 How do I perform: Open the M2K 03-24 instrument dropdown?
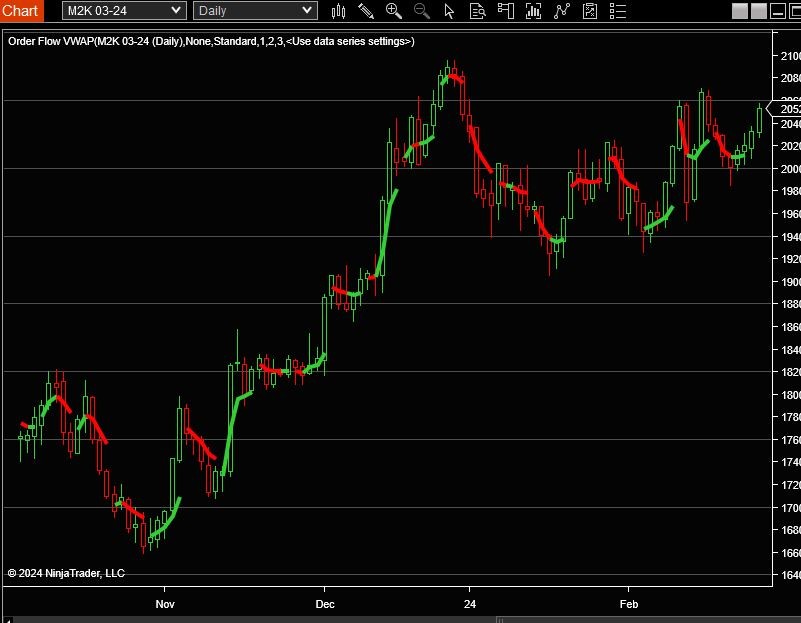[124, 11]
